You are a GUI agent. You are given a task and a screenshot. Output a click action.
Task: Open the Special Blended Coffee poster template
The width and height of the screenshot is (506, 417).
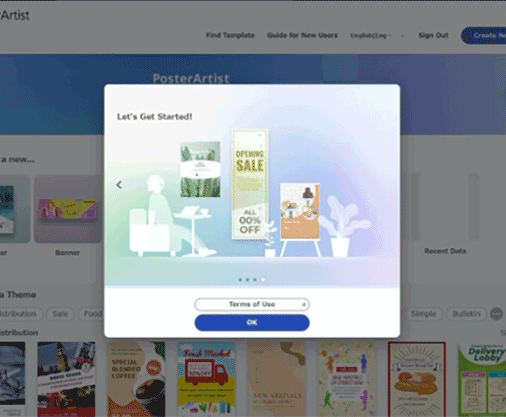click(x=136, y=379)
